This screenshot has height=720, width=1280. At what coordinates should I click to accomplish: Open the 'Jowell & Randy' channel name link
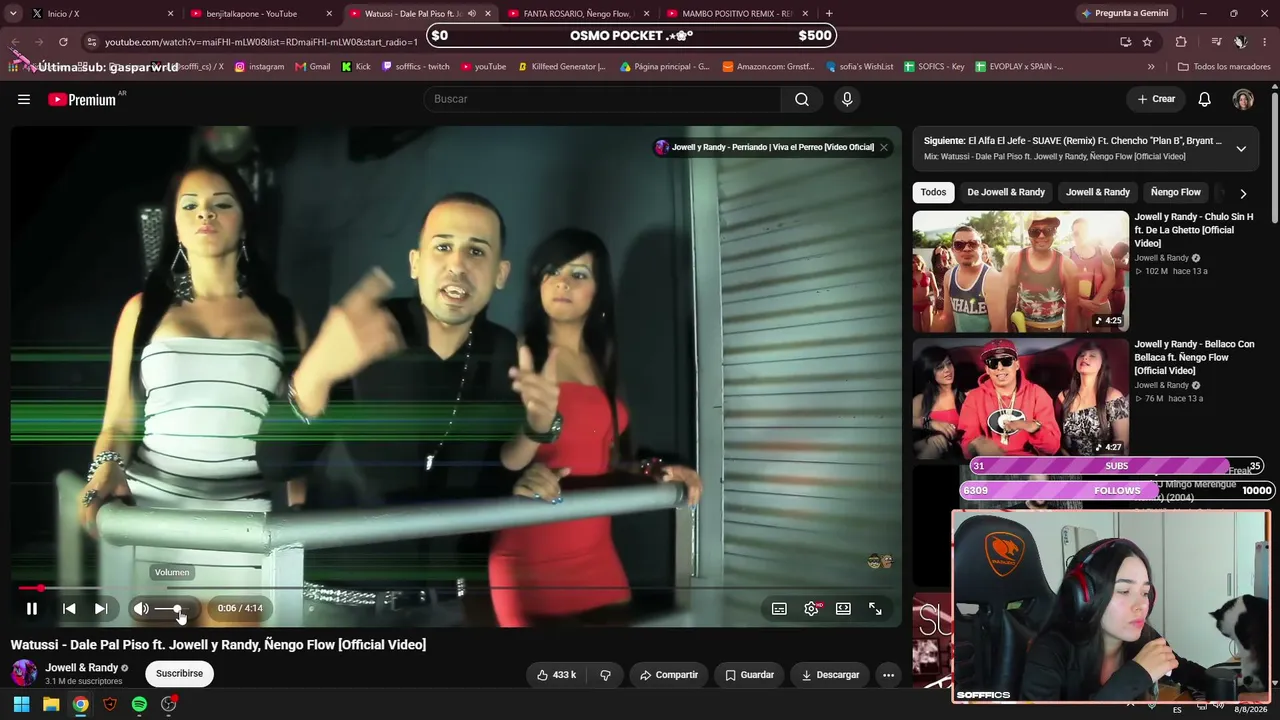(82, 667)
